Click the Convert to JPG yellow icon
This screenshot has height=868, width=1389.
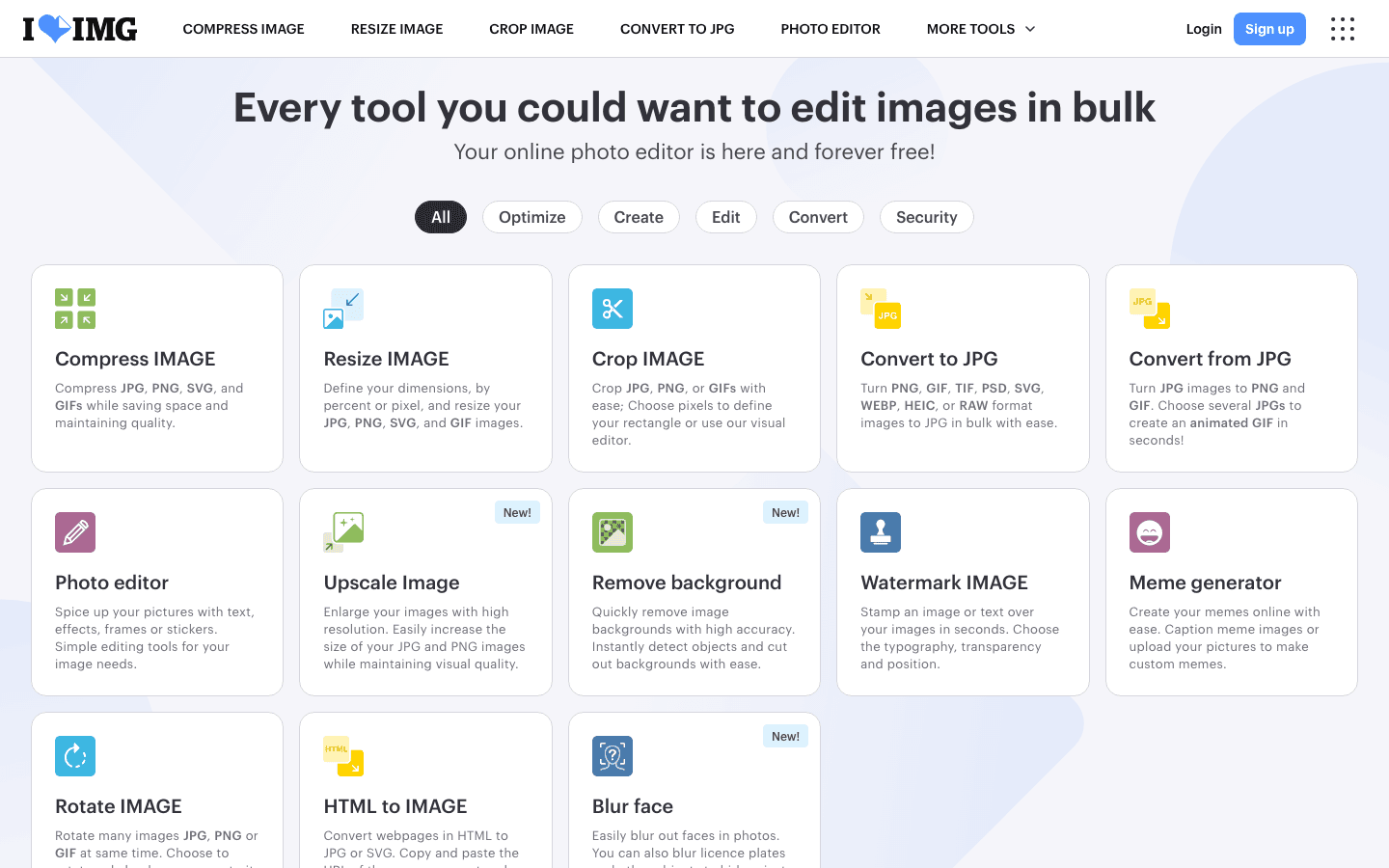click(x=880, y=309)
